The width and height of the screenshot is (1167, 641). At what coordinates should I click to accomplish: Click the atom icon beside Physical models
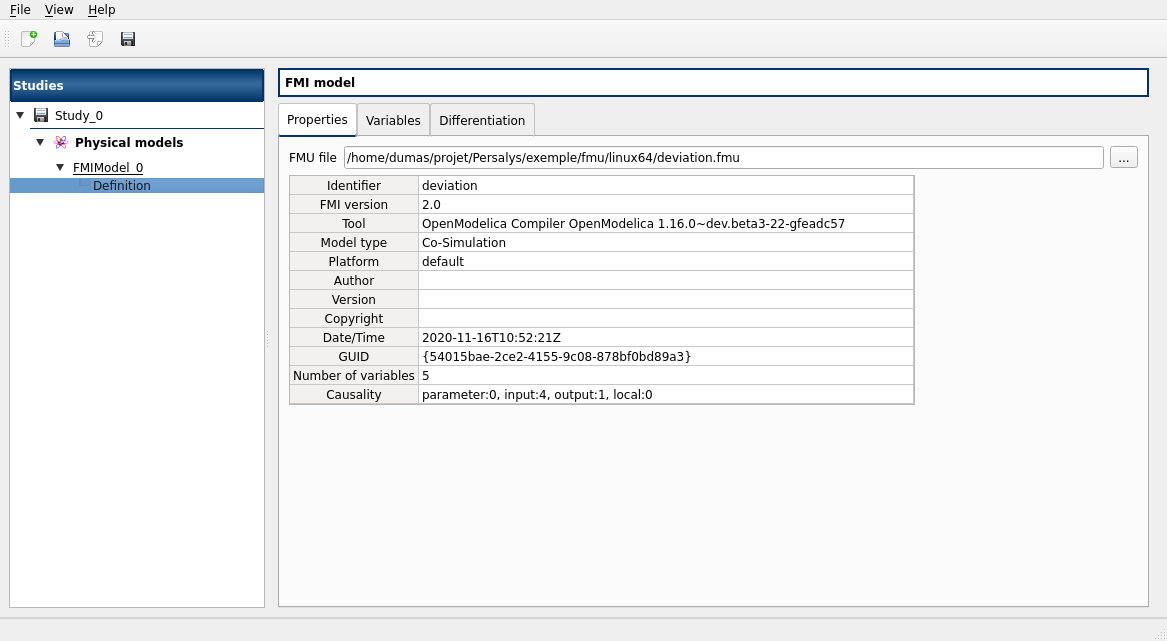click(x=61, y=142)
